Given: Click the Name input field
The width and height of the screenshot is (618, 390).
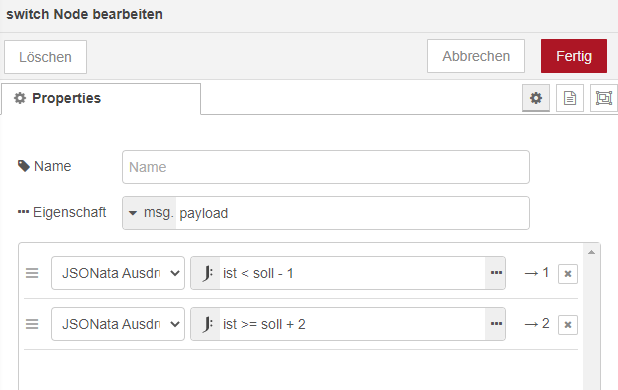Looking at the screenshot, I should [x=326, y=167].
